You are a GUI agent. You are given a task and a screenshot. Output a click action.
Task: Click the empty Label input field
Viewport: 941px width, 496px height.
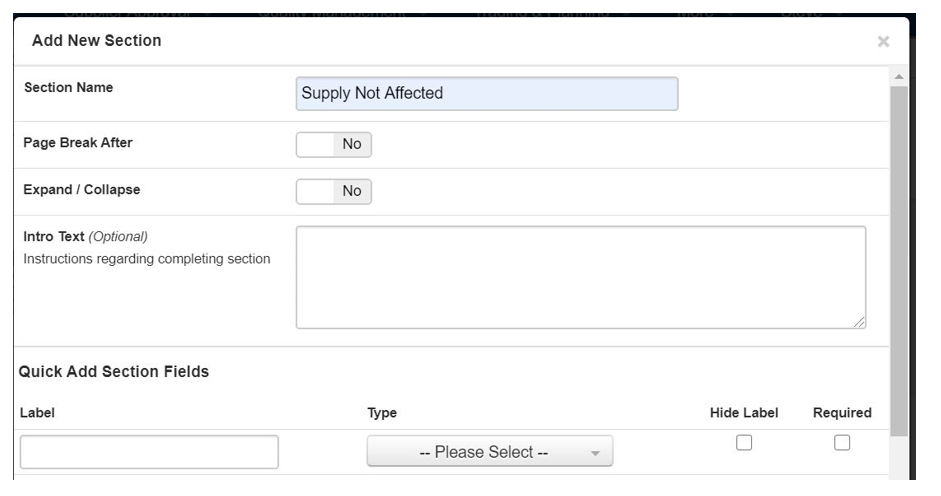(149, 452)
